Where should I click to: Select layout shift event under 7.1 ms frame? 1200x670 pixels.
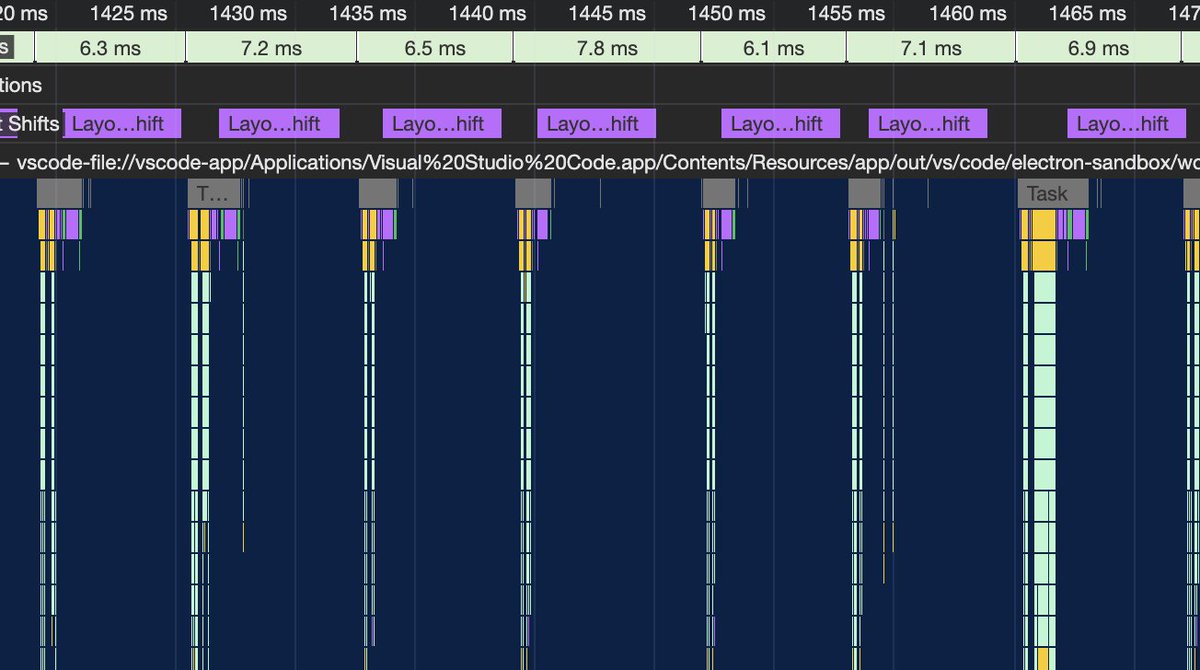(928, 124)
